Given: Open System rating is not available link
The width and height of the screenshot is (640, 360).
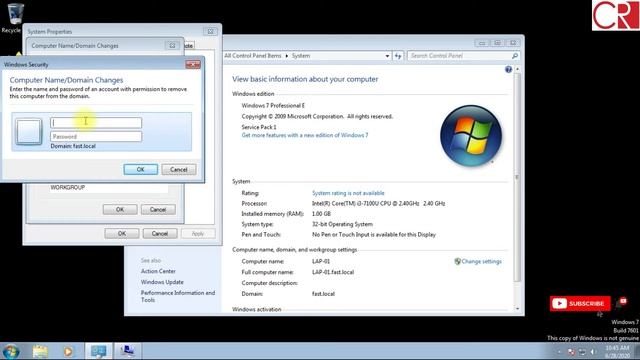Looking at the screenshot, I should (x=348, y=193).
